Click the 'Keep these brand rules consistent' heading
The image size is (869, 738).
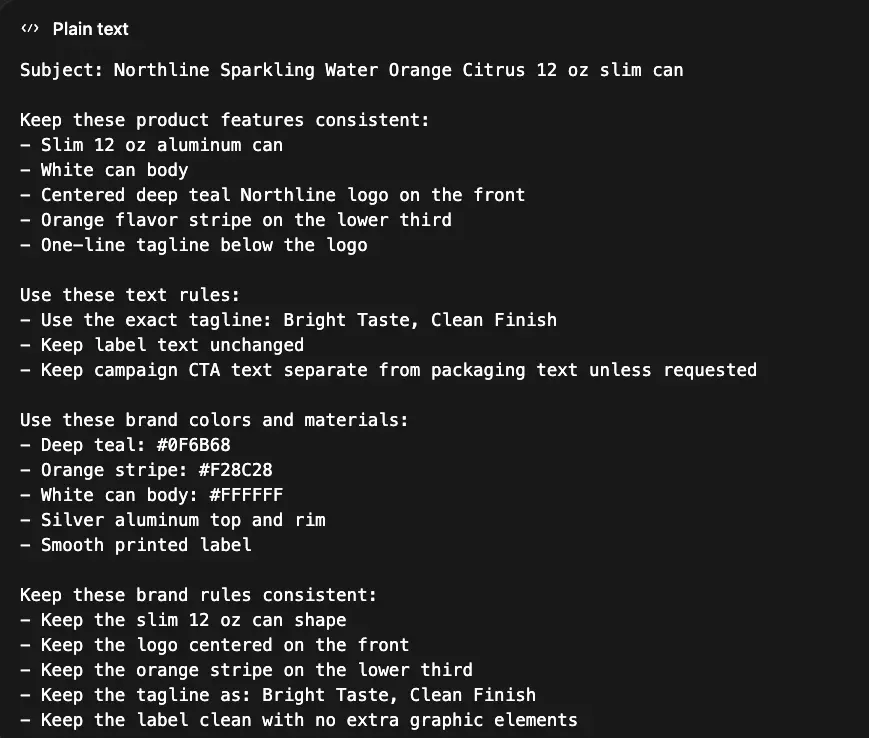coord(198,595)
